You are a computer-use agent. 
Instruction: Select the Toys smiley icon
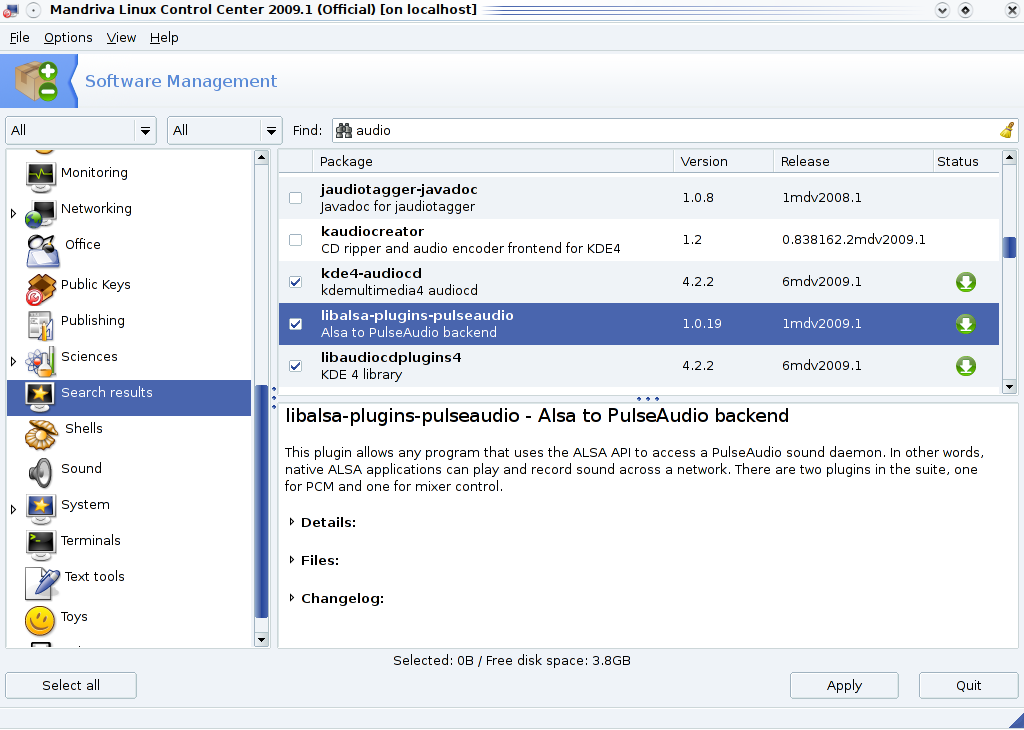[x=41, y=619]
